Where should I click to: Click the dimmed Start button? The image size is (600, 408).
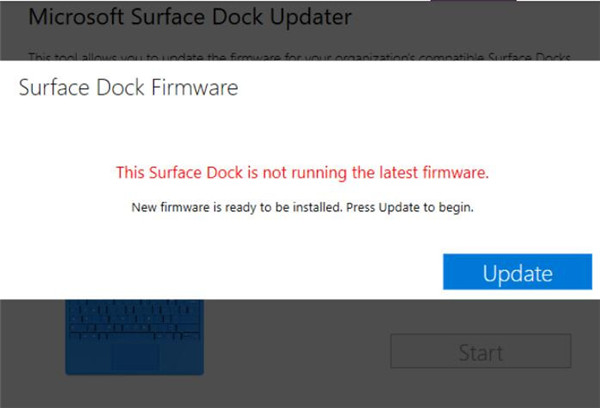(x=481, y=351)
